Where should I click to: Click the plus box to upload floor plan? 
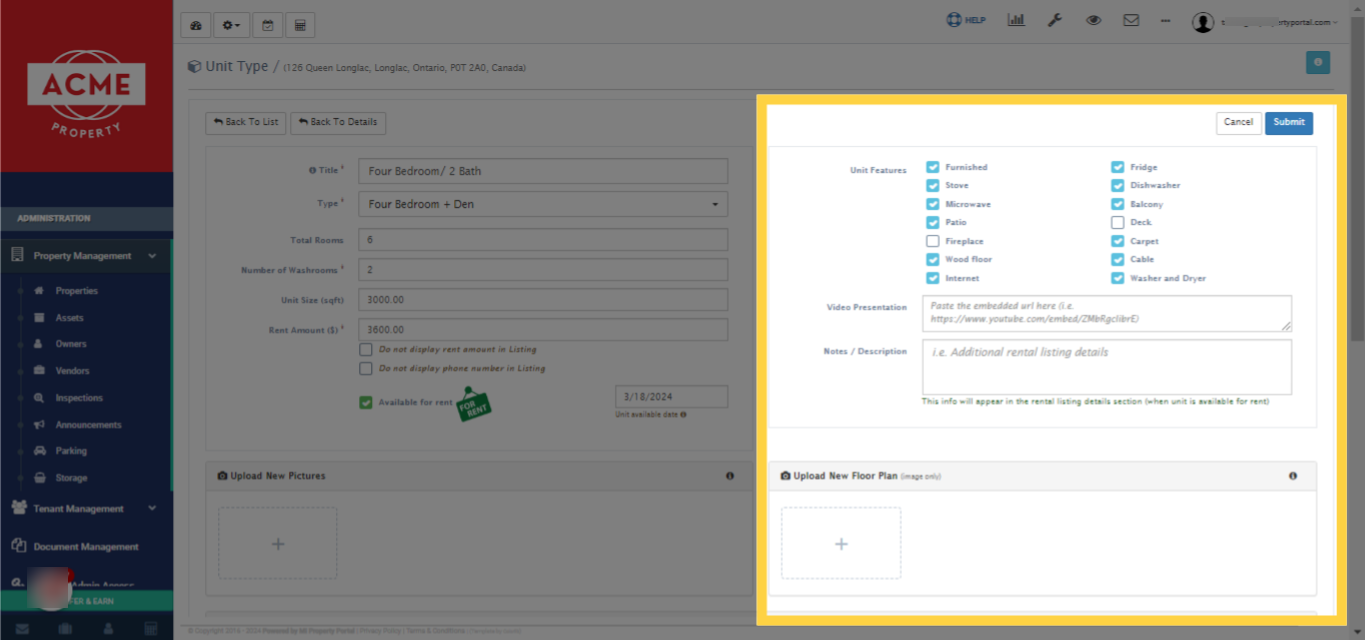(841, 543)
